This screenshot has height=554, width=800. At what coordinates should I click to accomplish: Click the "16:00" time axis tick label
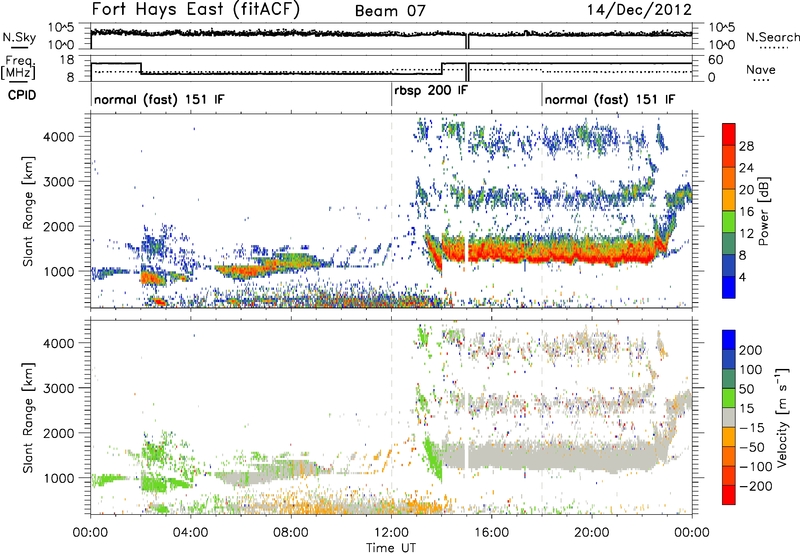click(x=491, y=533)
